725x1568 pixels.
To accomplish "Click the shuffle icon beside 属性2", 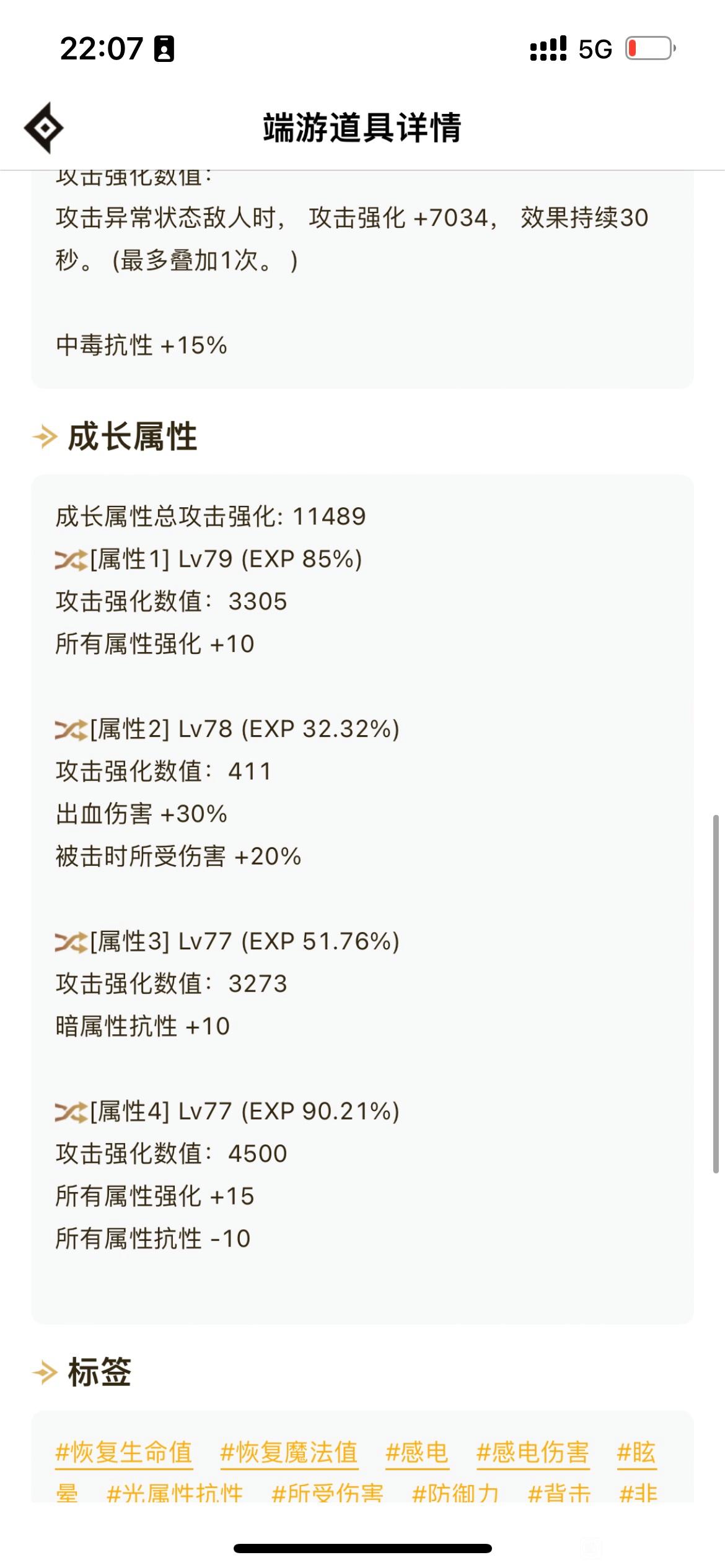I will tap(71, 730).
